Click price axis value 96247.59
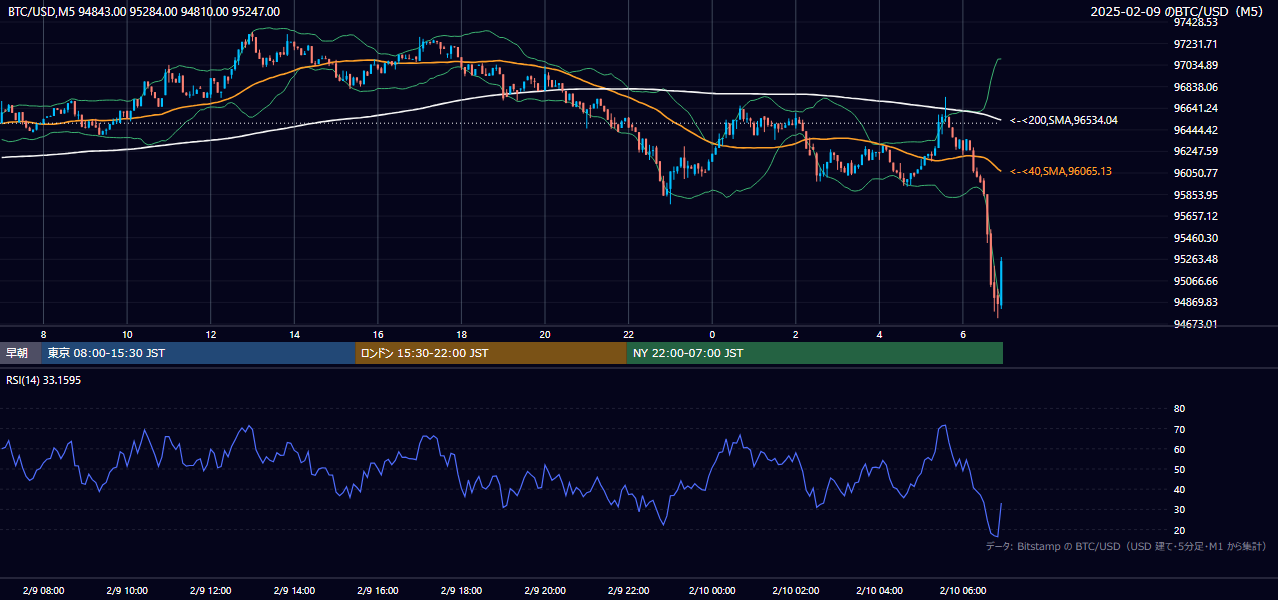Viewport: 1278px width, 600px height. (1195, 151)
